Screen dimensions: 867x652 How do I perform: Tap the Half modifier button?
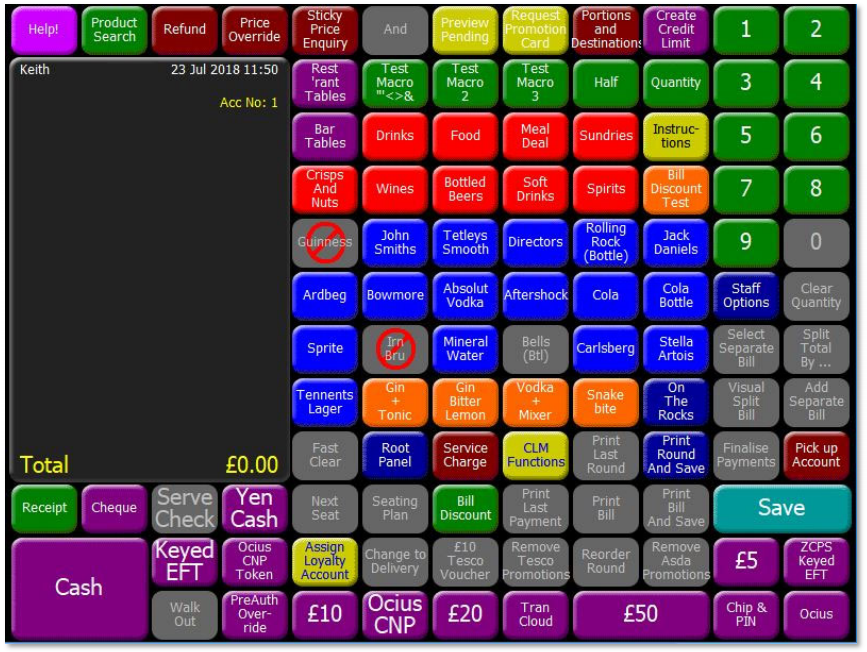[x=605, y=83]
